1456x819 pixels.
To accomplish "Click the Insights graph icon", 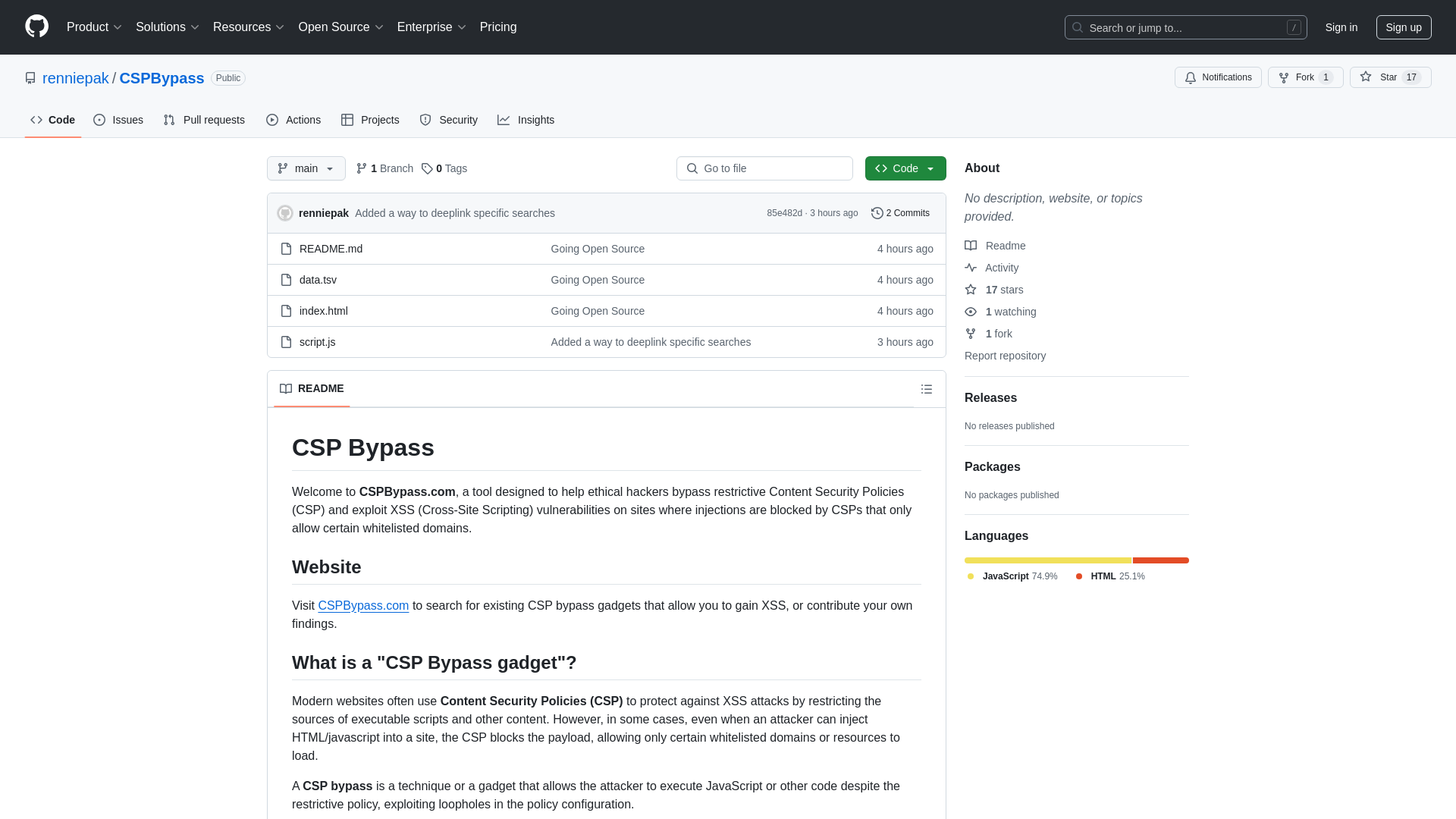I will (x=504, y=120).
